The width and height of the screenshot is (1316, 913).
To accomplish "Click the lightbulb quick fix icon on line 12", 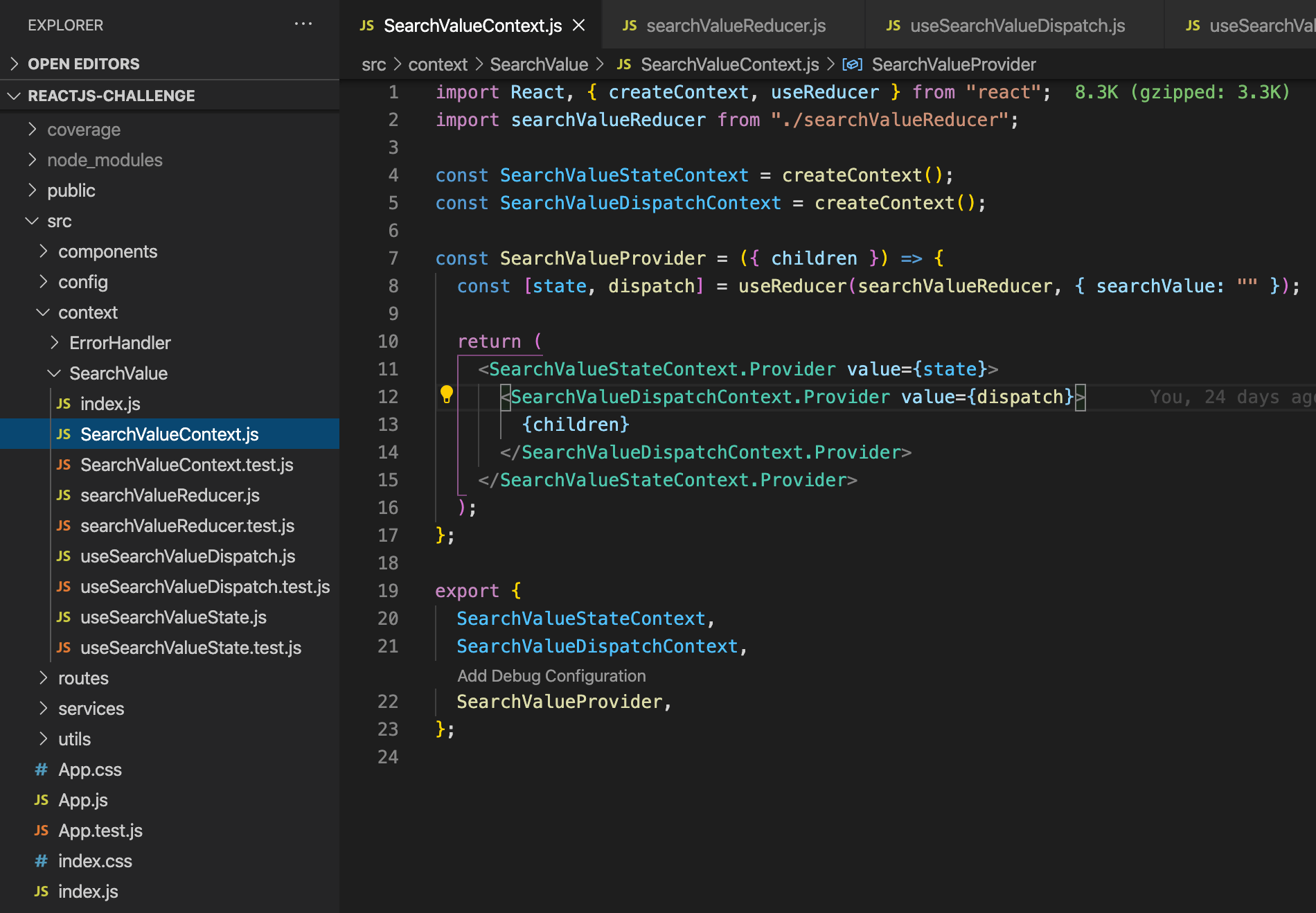I will (447, 394).
